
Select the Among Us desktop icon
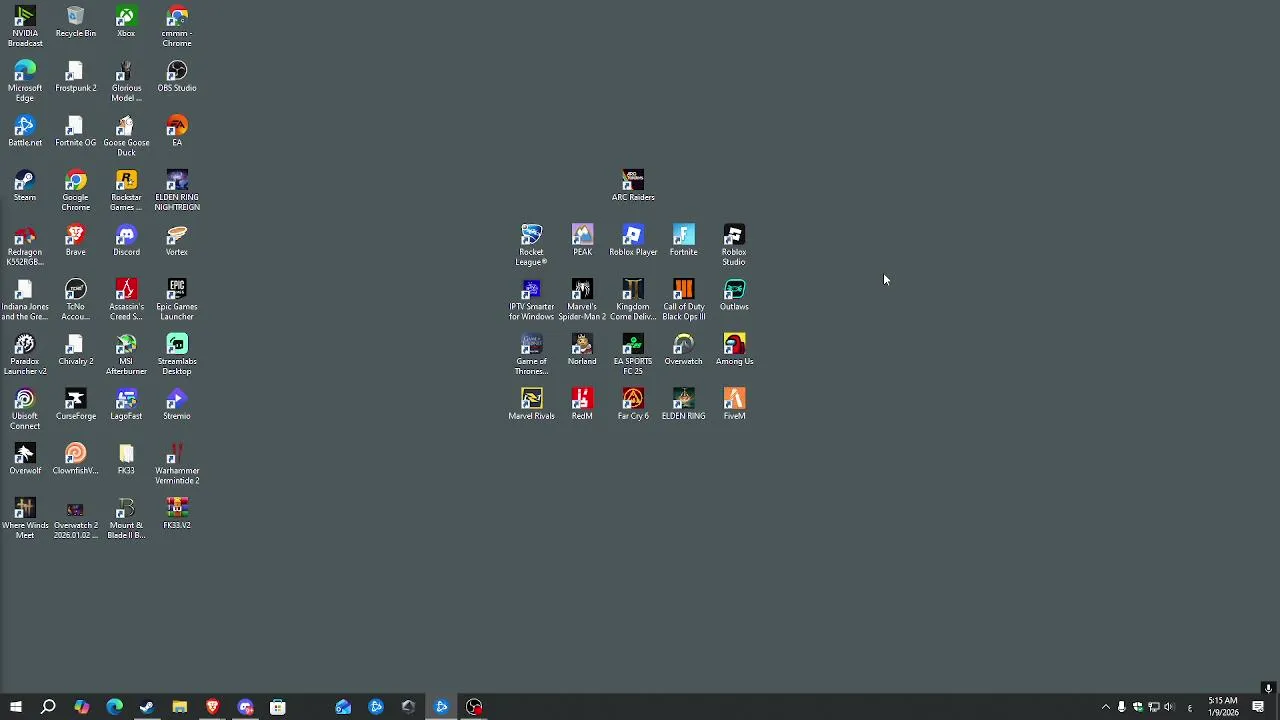click(x=734, y=350)
